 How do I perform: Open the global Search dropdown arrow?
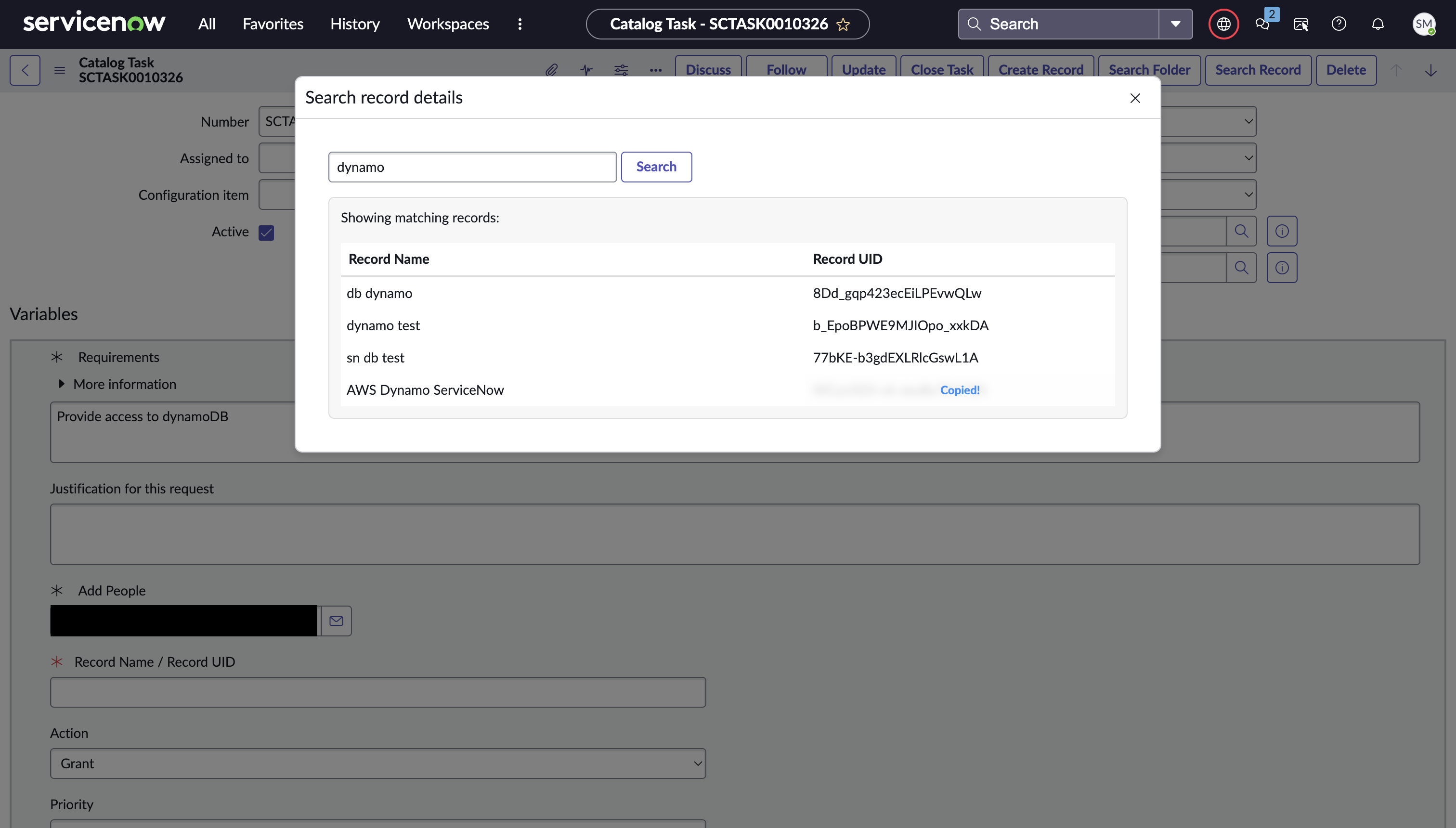[x=1175, y=24]
